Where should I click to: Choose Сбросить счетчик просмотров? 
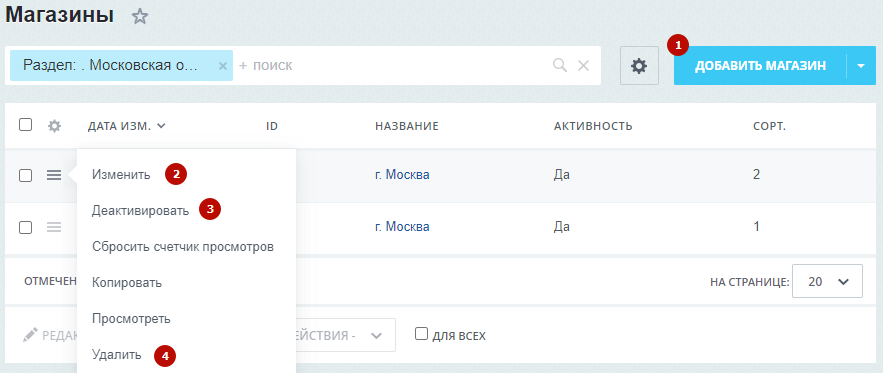183,247
